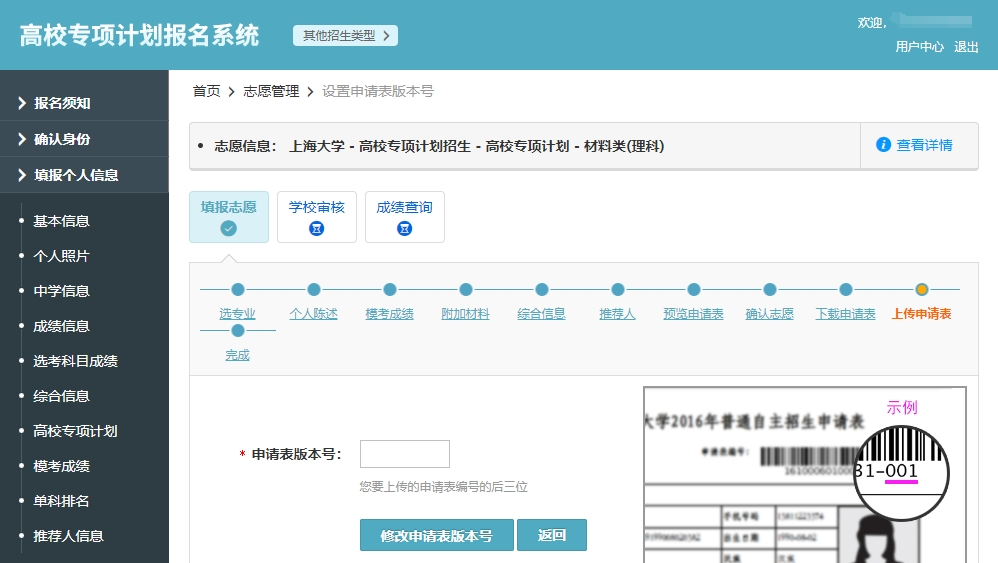Open the 其他招生类型 dropdown in header
998x563 pixels.
(x=345, y=36)
